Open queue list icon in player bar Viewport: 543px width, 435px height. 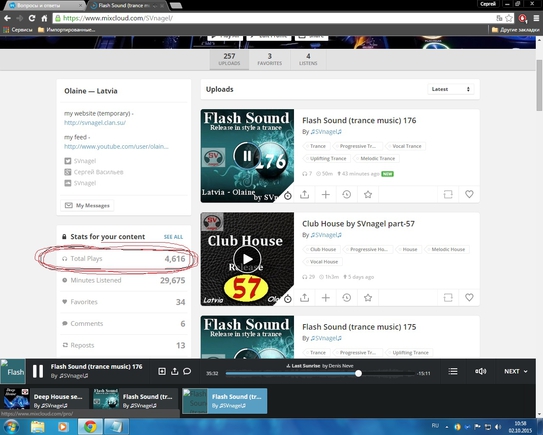[453, 371]
